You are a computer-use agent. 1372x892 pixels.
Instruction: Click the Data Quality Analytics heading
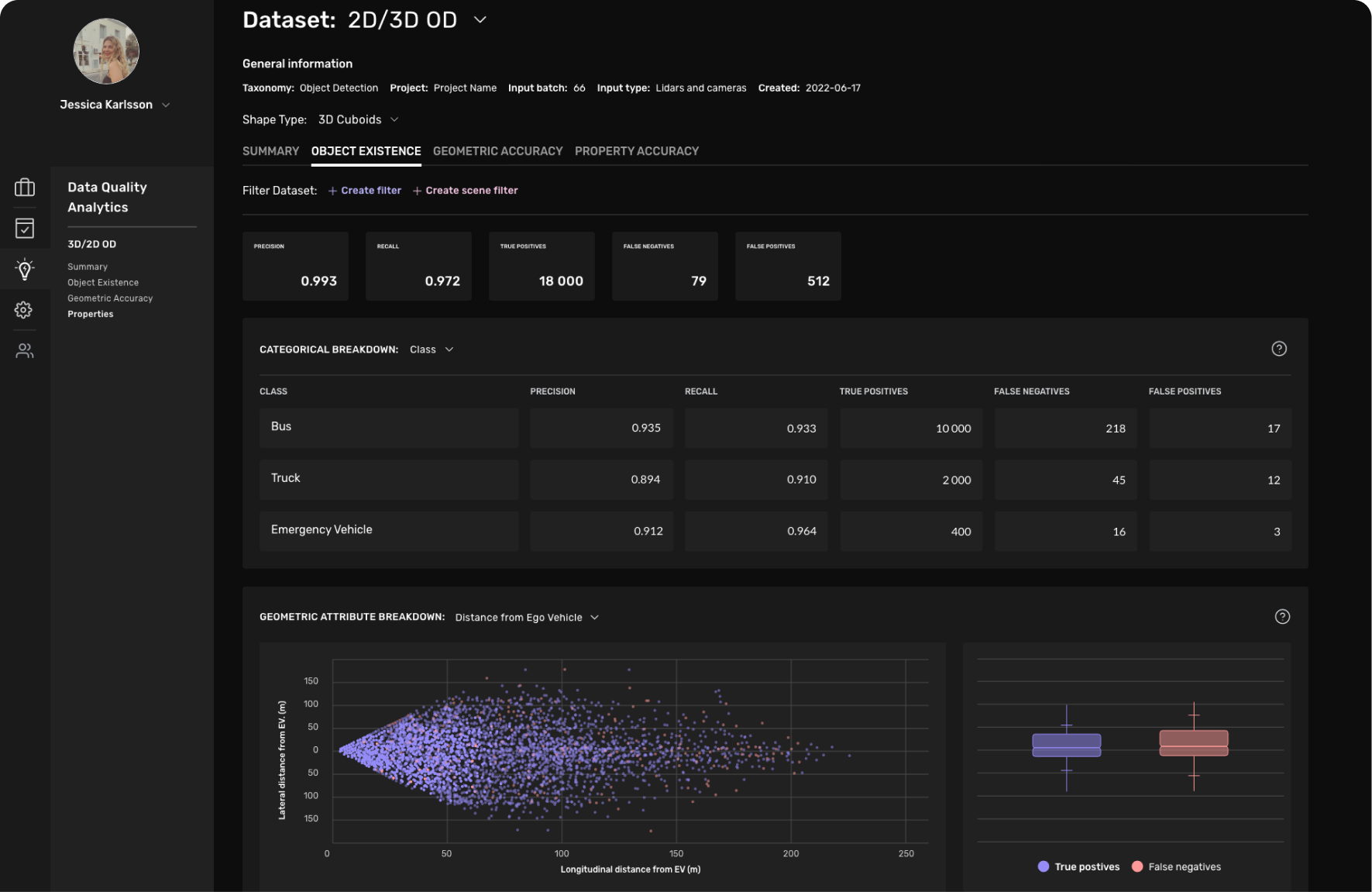[x=107, y=198]
